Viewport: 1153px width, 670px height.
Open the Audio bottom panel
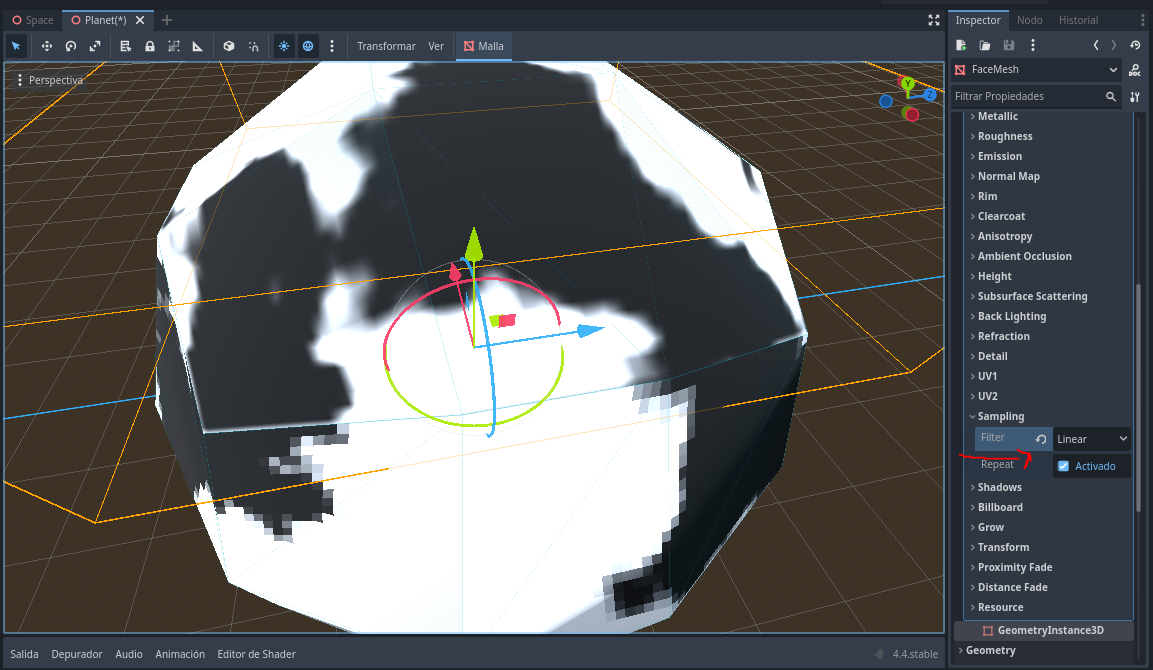[x=129, y=654]
